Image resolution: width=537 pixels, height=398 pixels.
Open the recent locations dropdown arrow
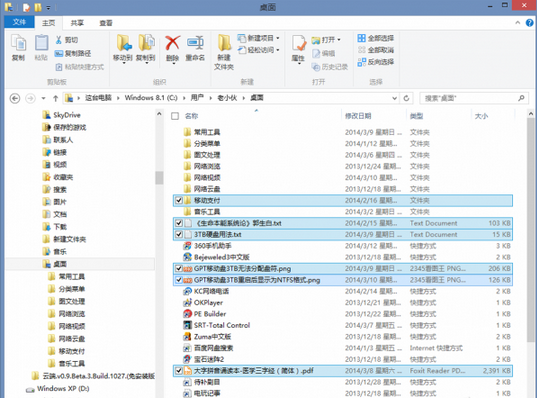pyautogui.click(x=43, y=98)
